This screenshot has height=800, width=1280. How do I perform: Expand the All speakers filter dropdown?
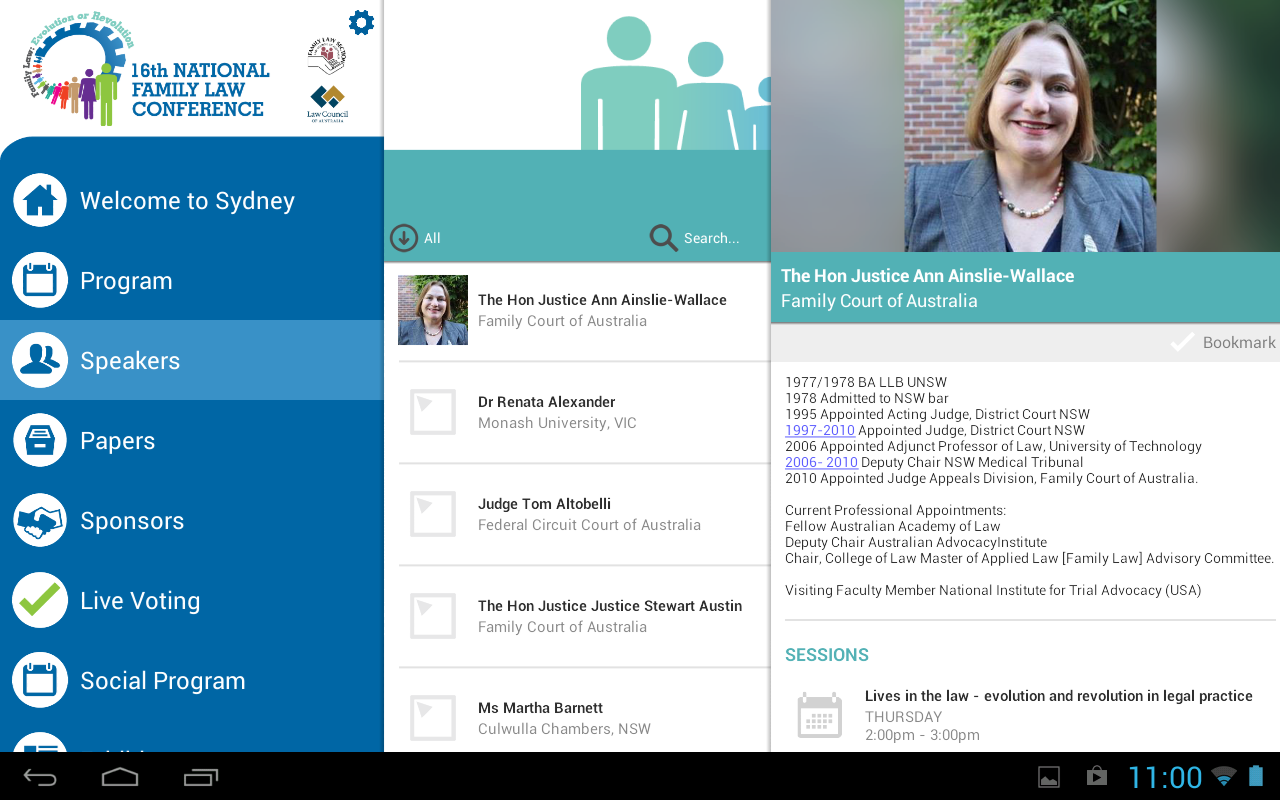(416, 238)
